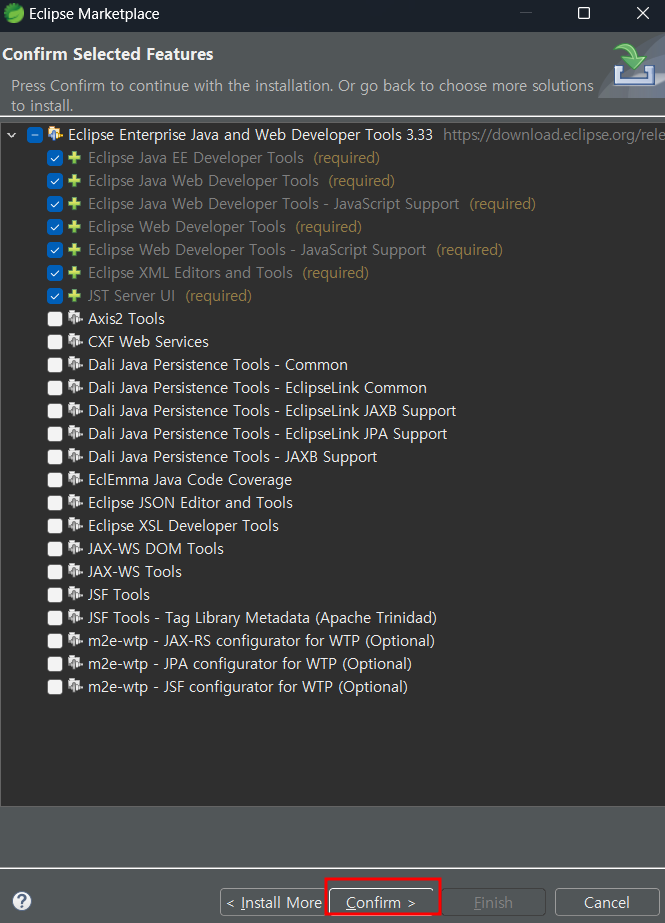665x923 pixels.
Task: Check Eclipse XSL Developer Tools
Action: pos(55,526)
